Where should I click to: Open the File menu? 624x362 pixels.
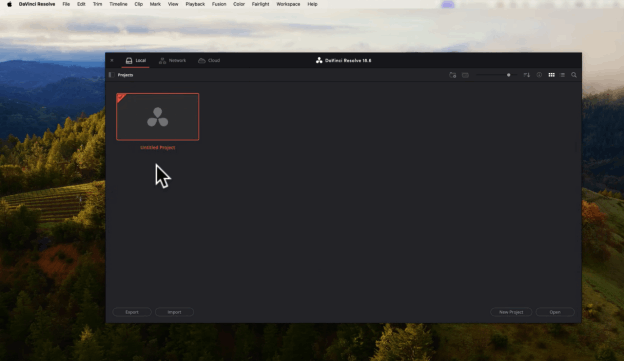[x=66, y=4]
